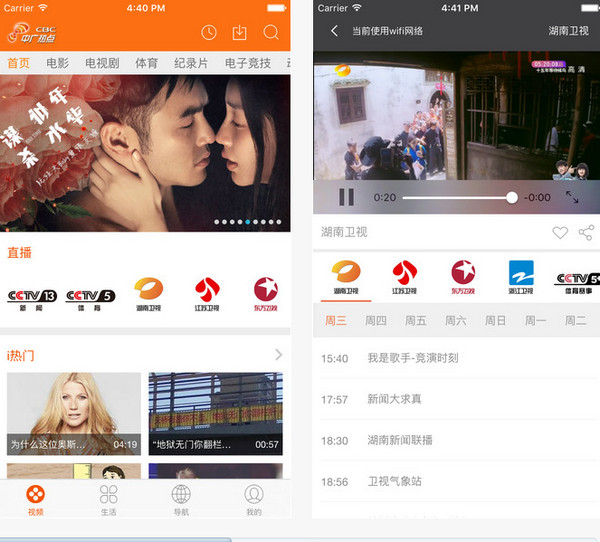Select 生活 bottom navigation icon
600x542 pixels.
tap(108, 500)
